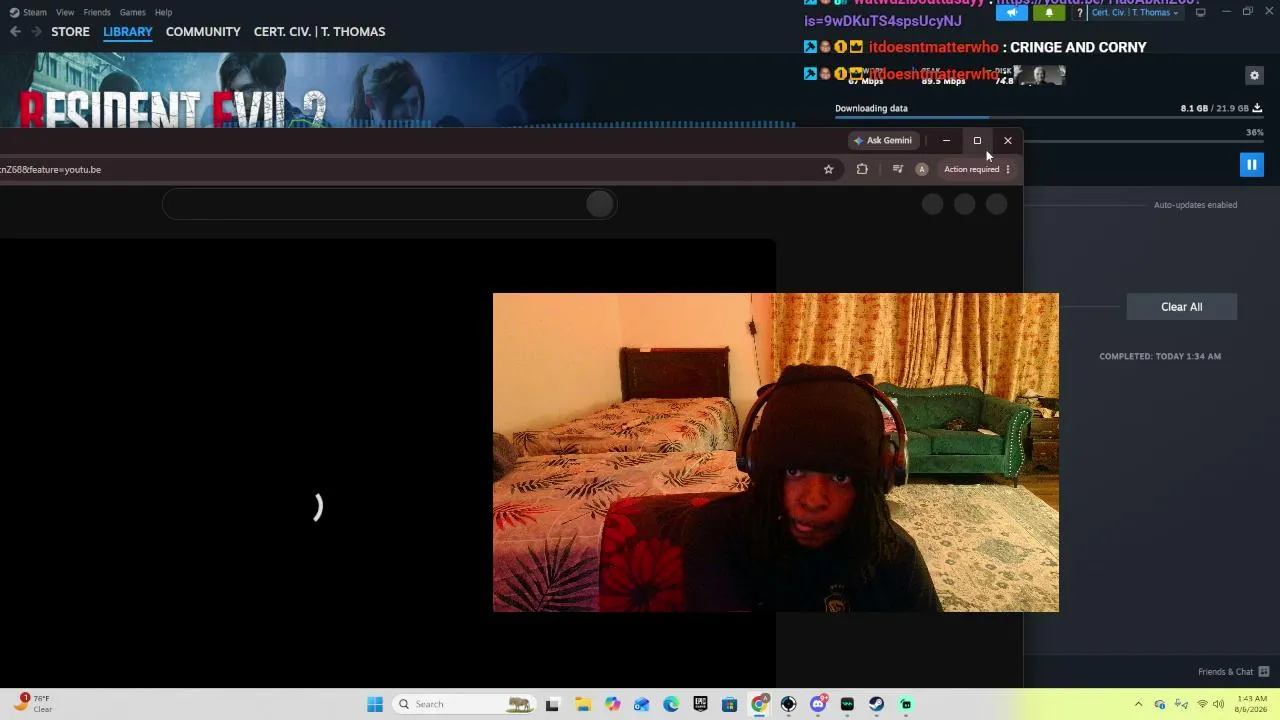Click the webcam overlay video

[x=775, y=452]
